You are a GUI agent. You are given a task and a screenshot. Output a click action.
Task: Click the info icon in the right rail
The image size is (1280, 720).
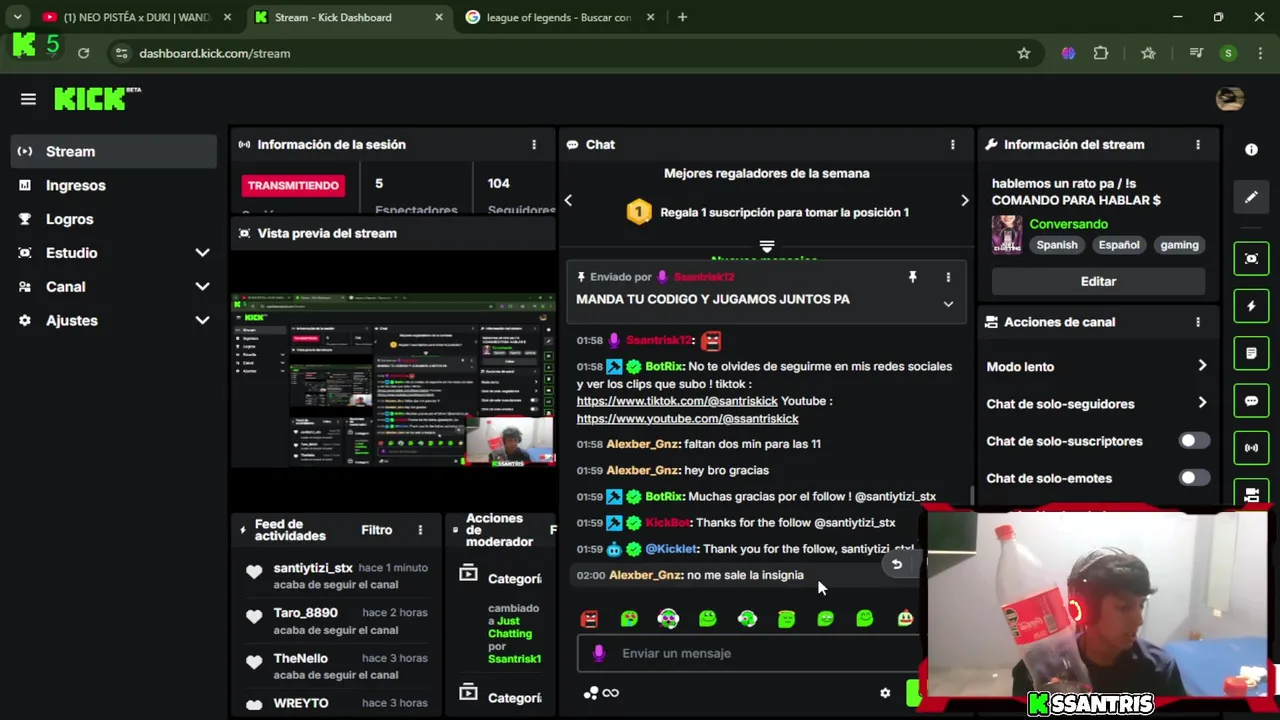pos(1251,149)
